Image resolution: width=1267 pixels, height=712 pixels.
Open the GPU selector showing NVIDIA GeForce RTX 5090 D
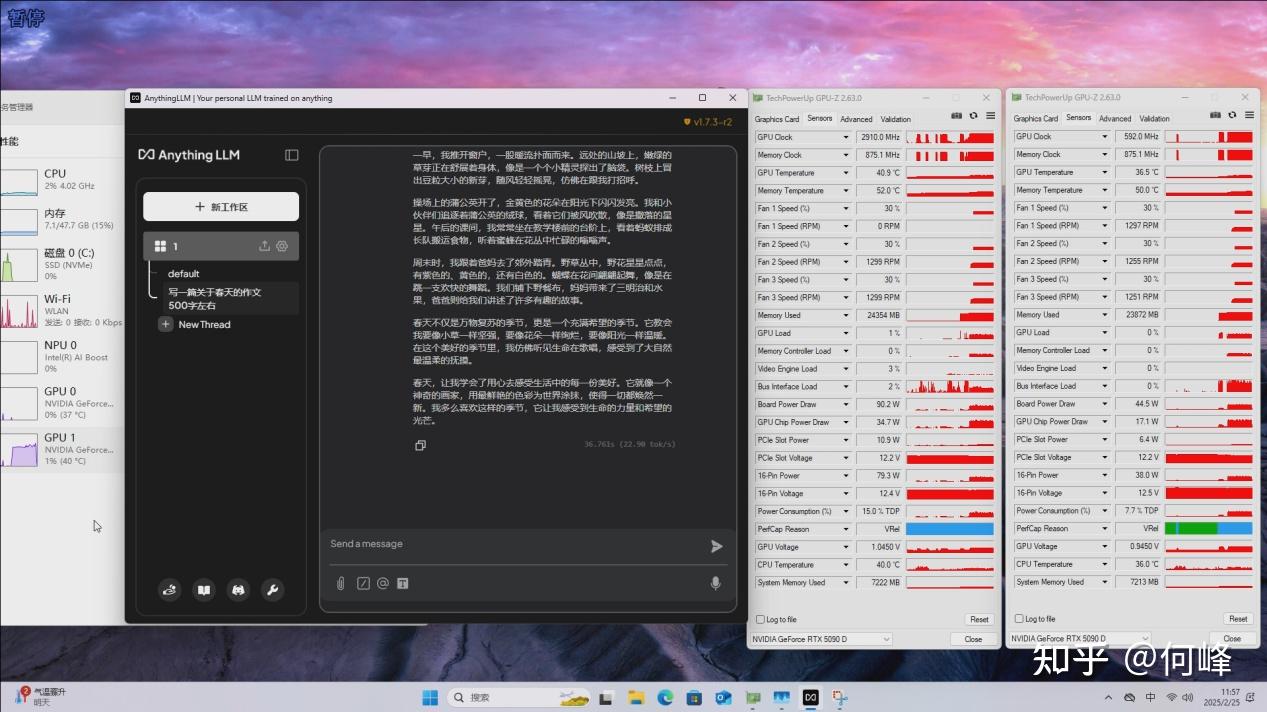pyautogui.click(x=820, y=638)
